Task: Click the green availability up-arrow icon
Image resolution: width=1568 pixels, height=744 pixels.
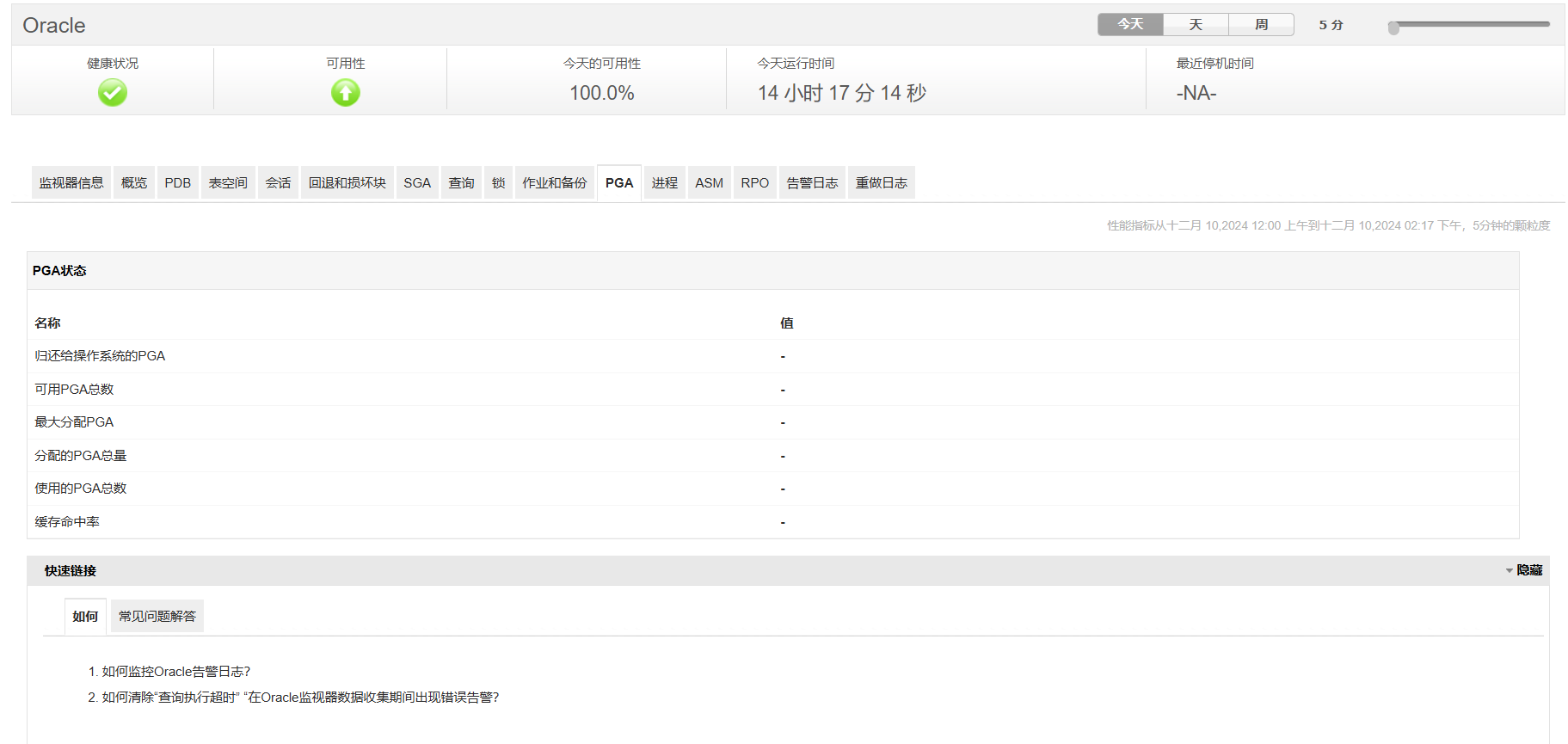Action: click(346, 92)
